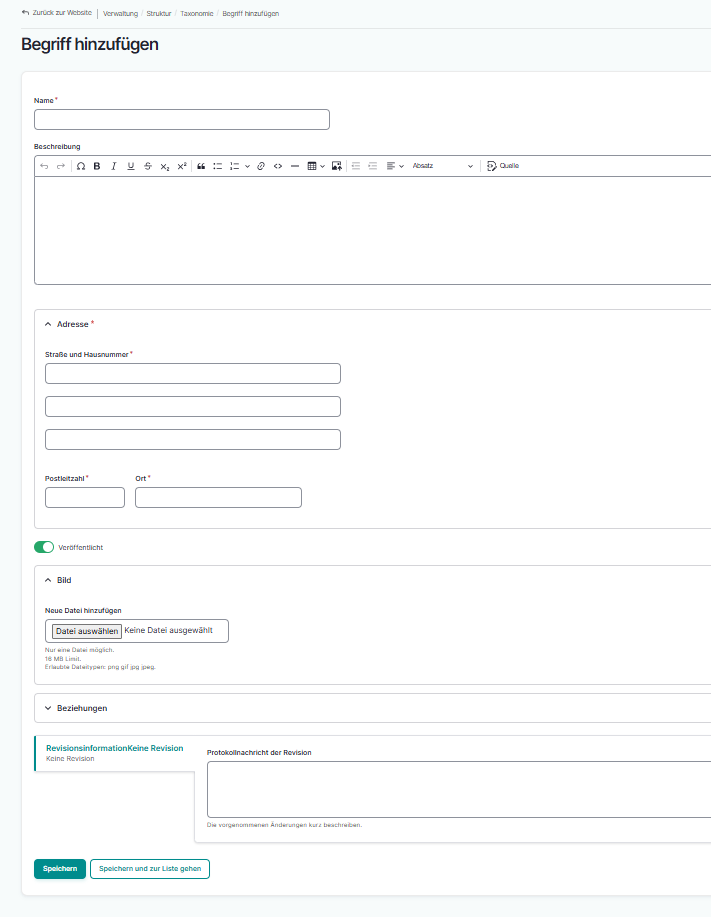Click the block quote icon

click(200, 166)
